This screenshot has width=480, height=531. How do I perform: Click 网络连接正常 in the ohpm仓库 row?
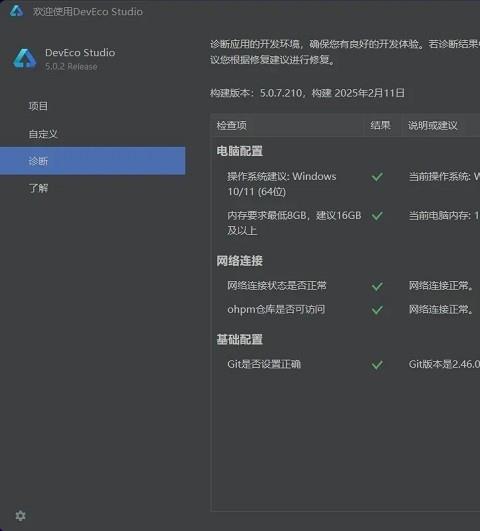(x=441, y=309)
